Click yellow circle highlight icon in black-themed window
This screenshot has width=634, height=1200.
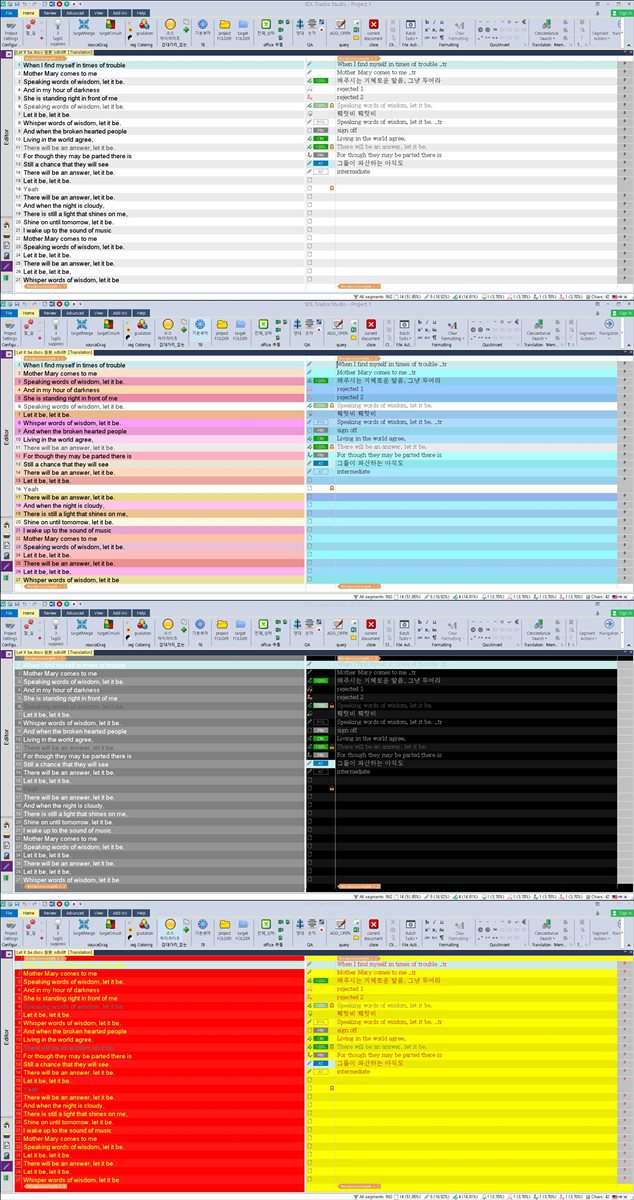click(170, 630)
